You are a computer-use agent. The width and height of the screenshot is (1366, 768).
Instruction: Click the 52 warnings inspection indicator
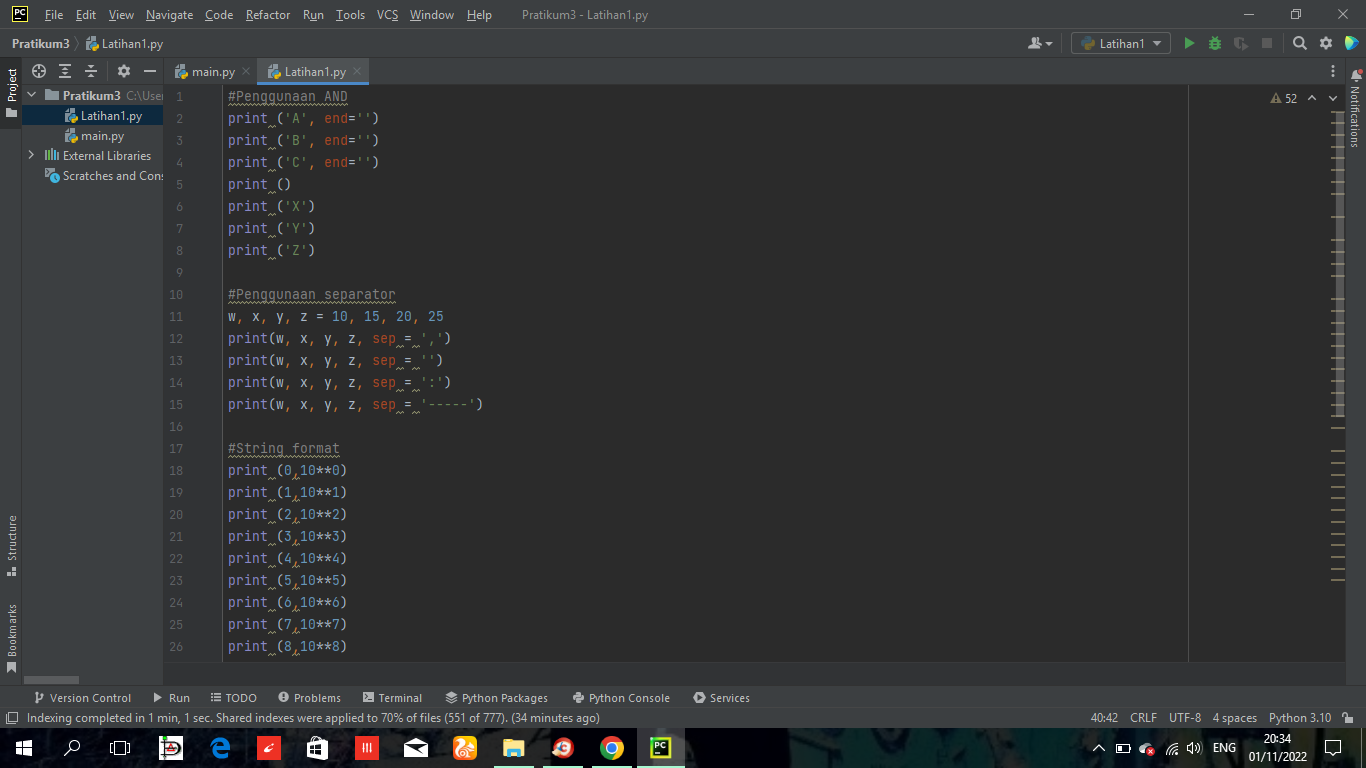(1284, 98)
